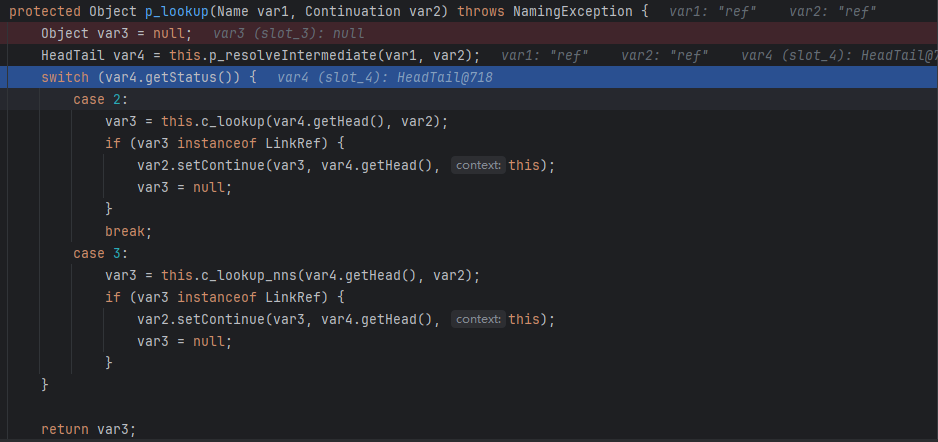Click the switch keyword on the current execution line
Image resolution: width=938 pixels, height=442 pixels.
point(65,77)
